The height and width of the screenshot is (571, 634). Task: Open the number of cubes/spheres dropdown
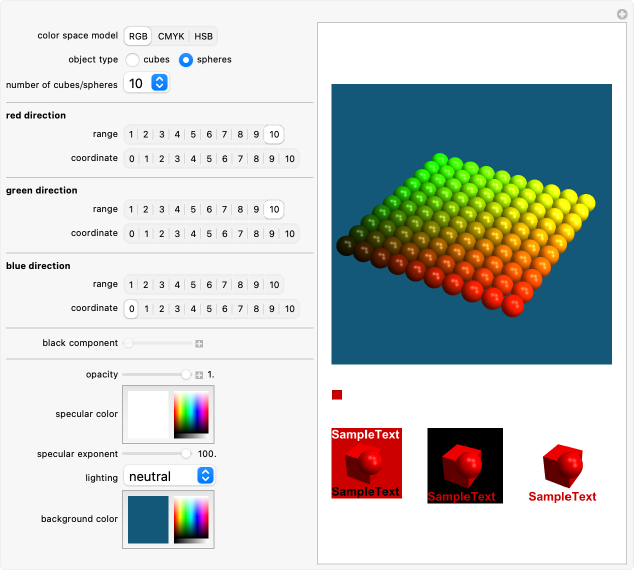147,84
